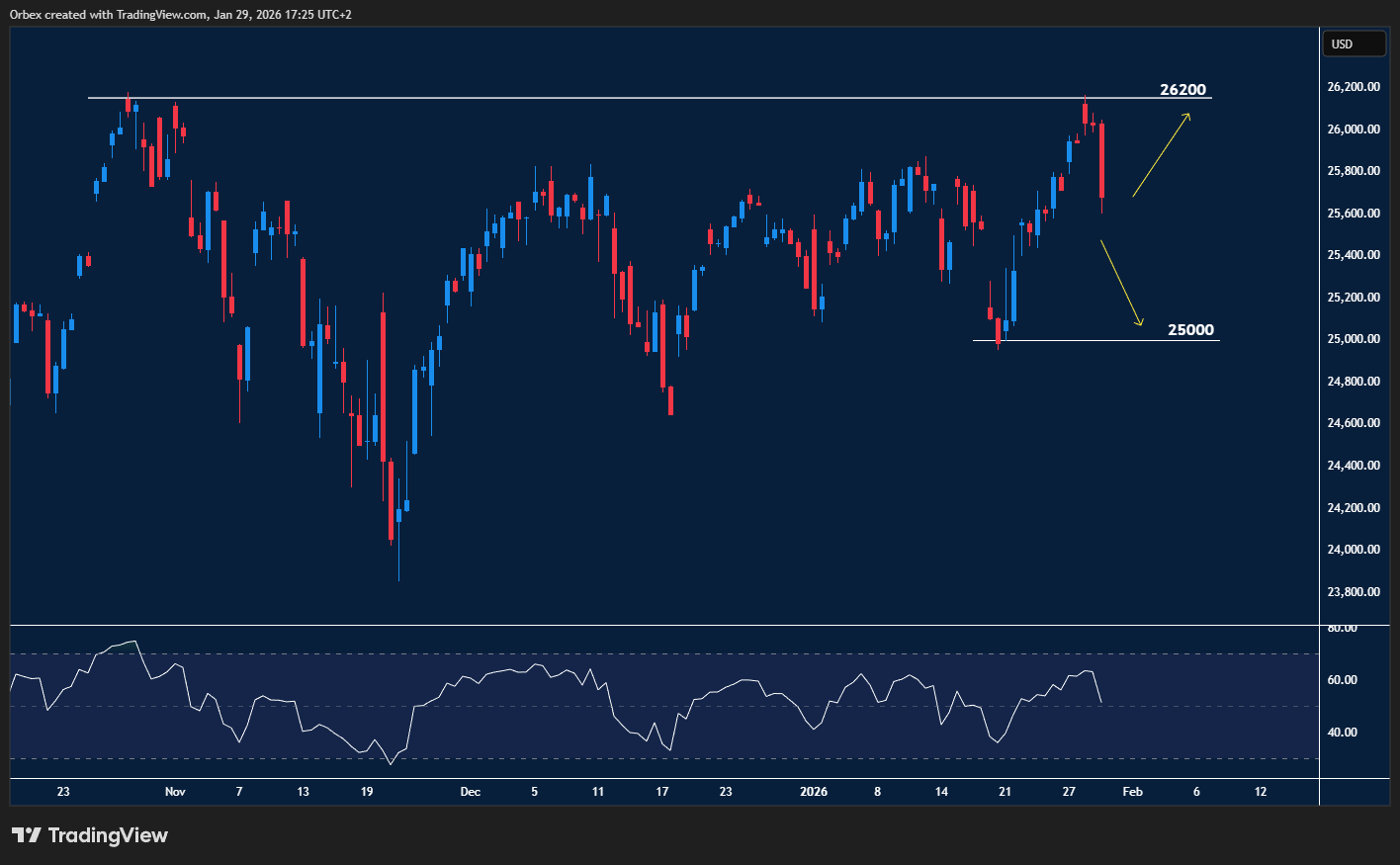Click the horizontal resistance line at 26200
The height and width of the screenshot is (865, 1400).
coord(593,98)
